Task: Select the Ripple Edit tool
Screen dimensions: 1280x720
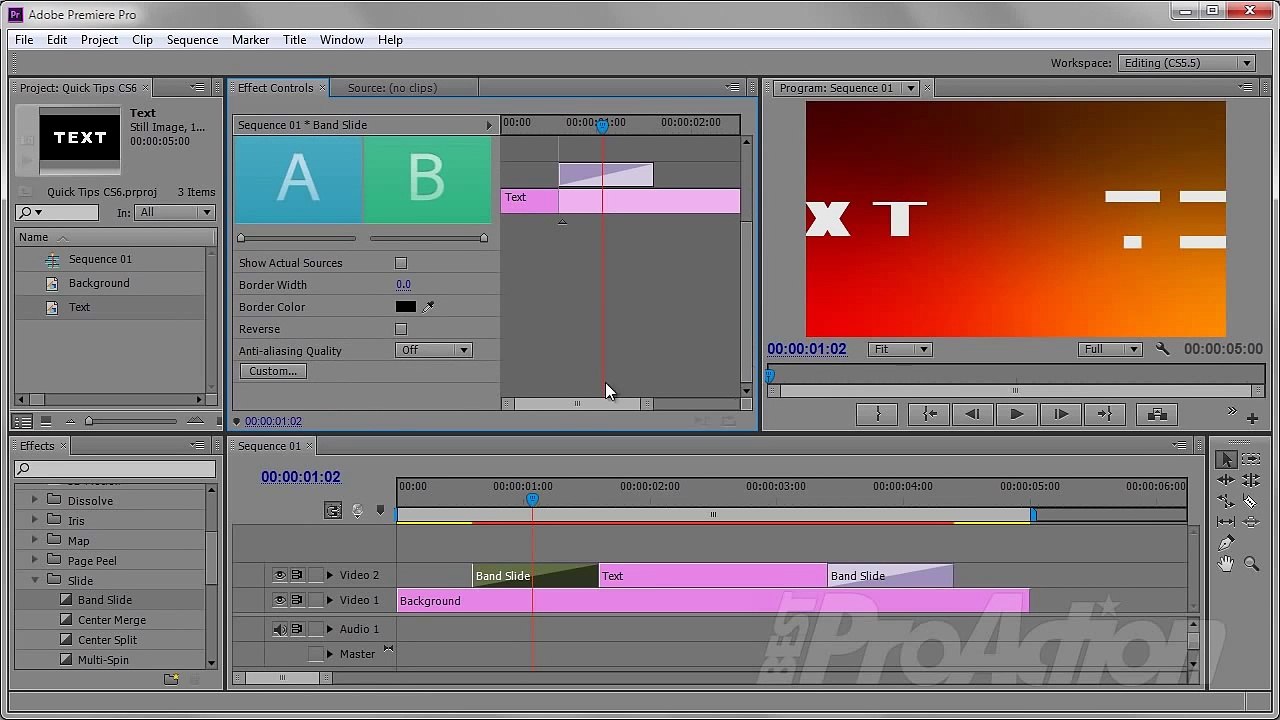Action: [1226, 480]
